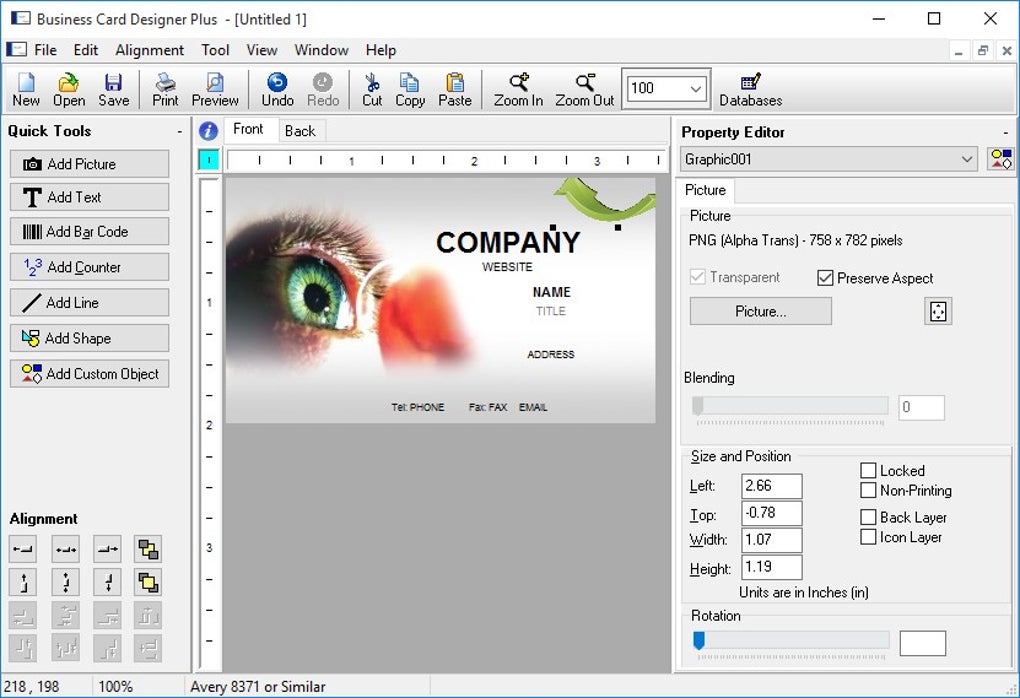Open the File menu
The height and width of the screenshot is (698, 1020).
point(45,50)
